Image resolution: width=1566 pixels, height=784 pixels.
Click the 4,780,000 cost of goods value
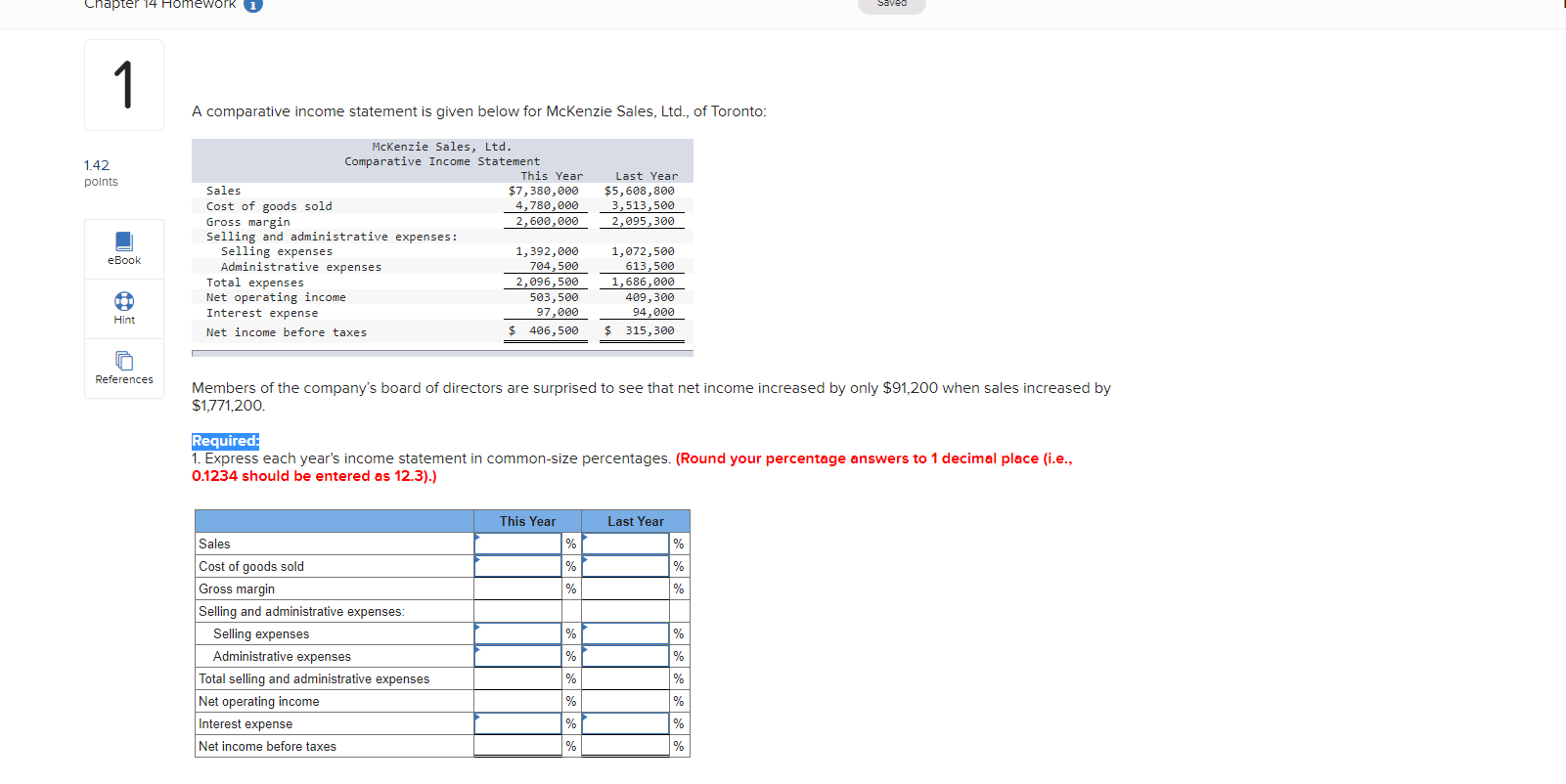(x=547, y=205)
